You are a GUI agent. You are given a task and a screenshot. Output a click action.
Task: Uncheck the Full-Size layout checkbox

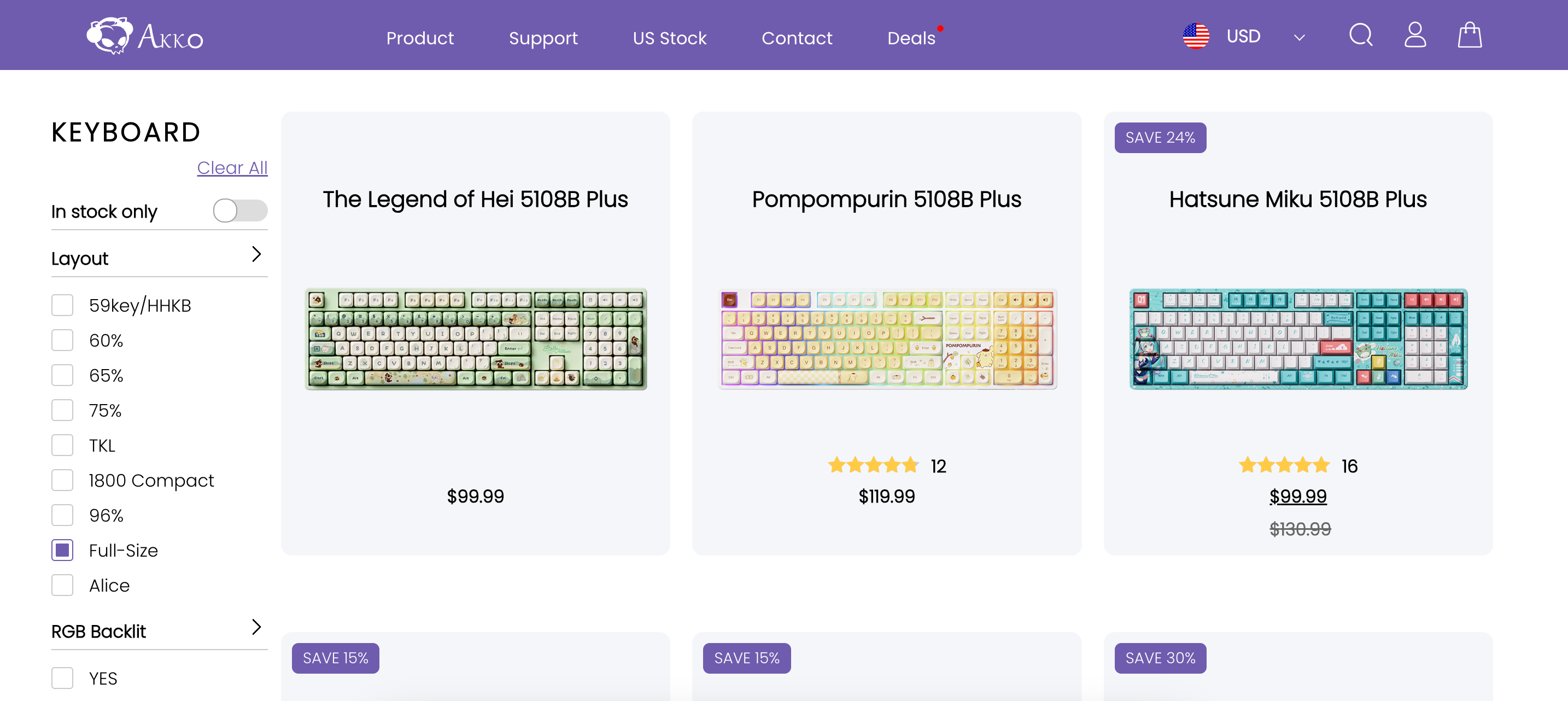point(62,551)
